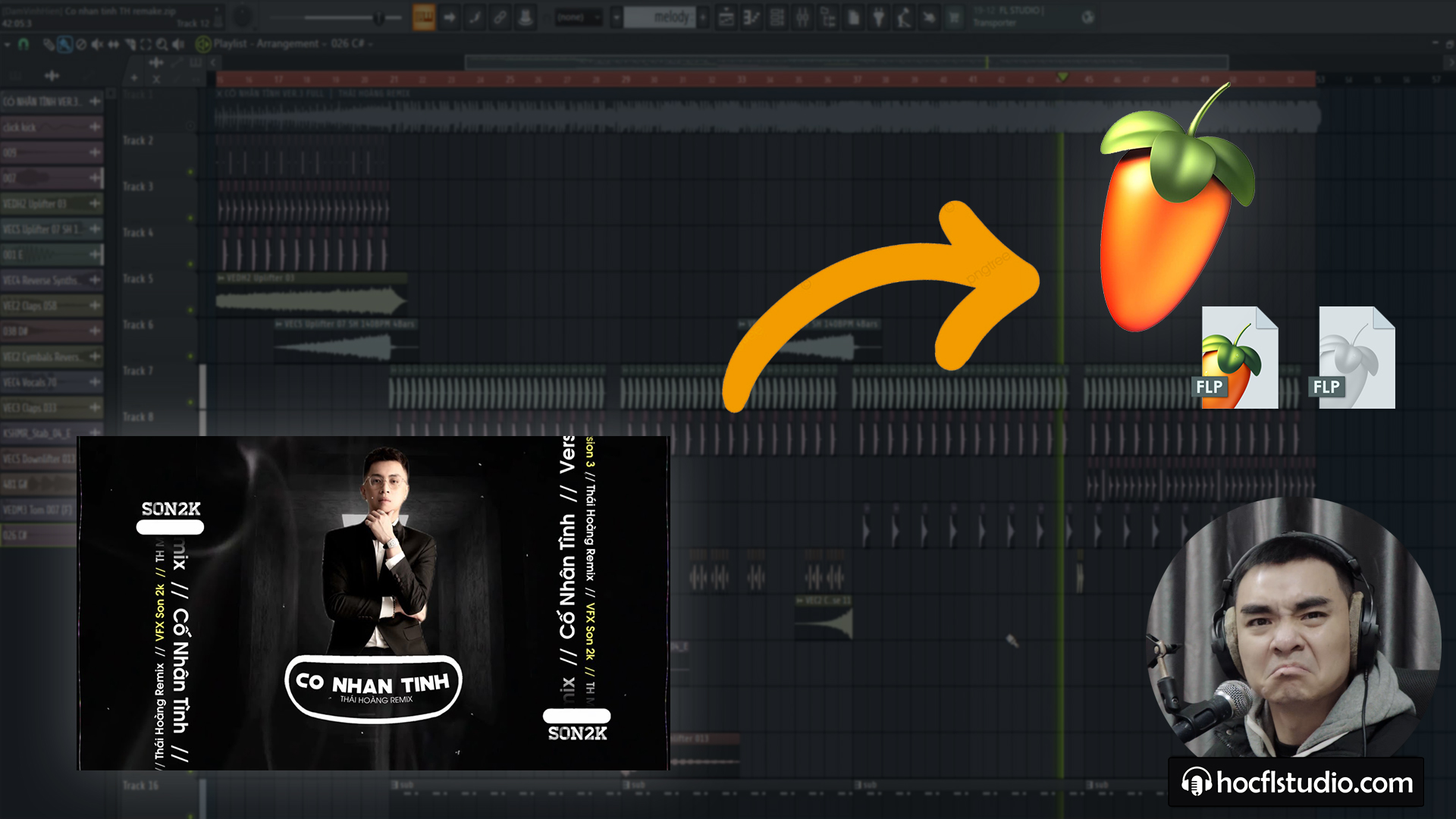Click the plus button above the track headers
Image resolution: width=1456 pixels, height=819 pixels.
pos(134,77)
